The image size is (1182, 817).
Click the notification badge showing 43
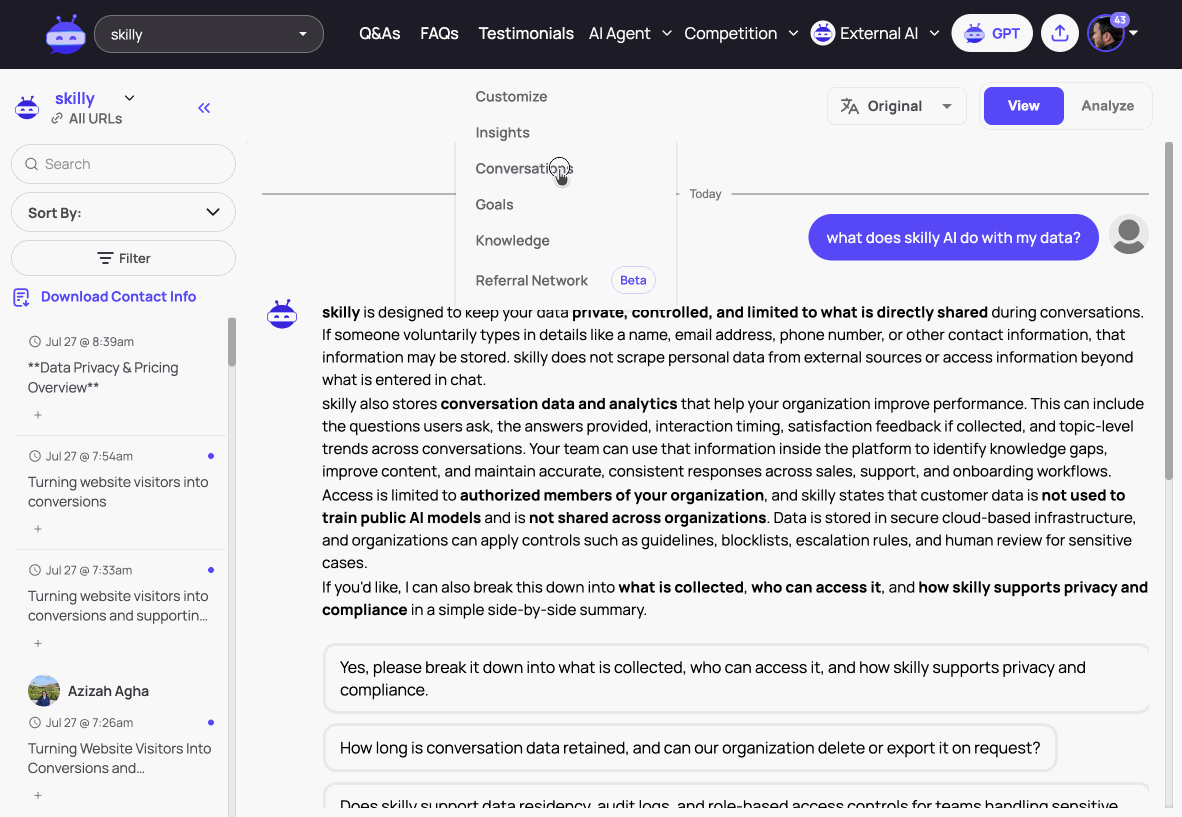coord(1119,20)
